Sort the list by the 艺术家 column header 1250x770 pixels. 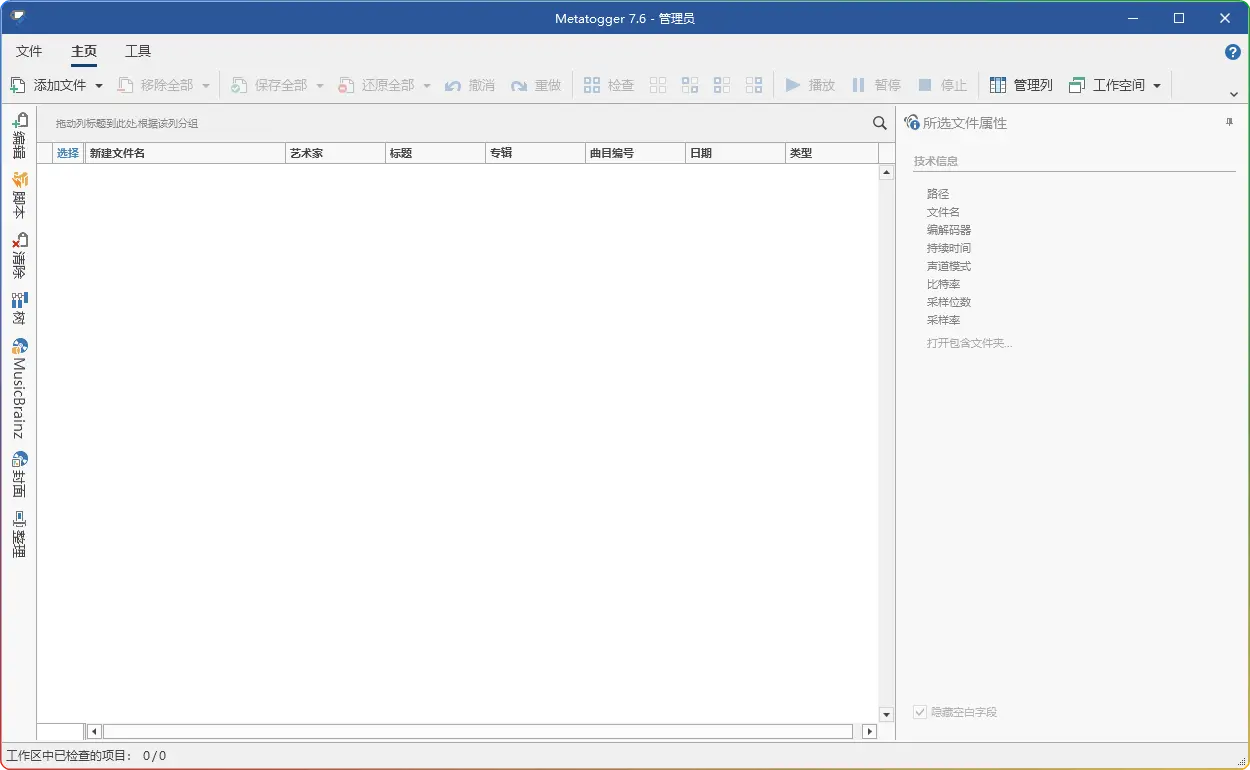tap(334, 153)
